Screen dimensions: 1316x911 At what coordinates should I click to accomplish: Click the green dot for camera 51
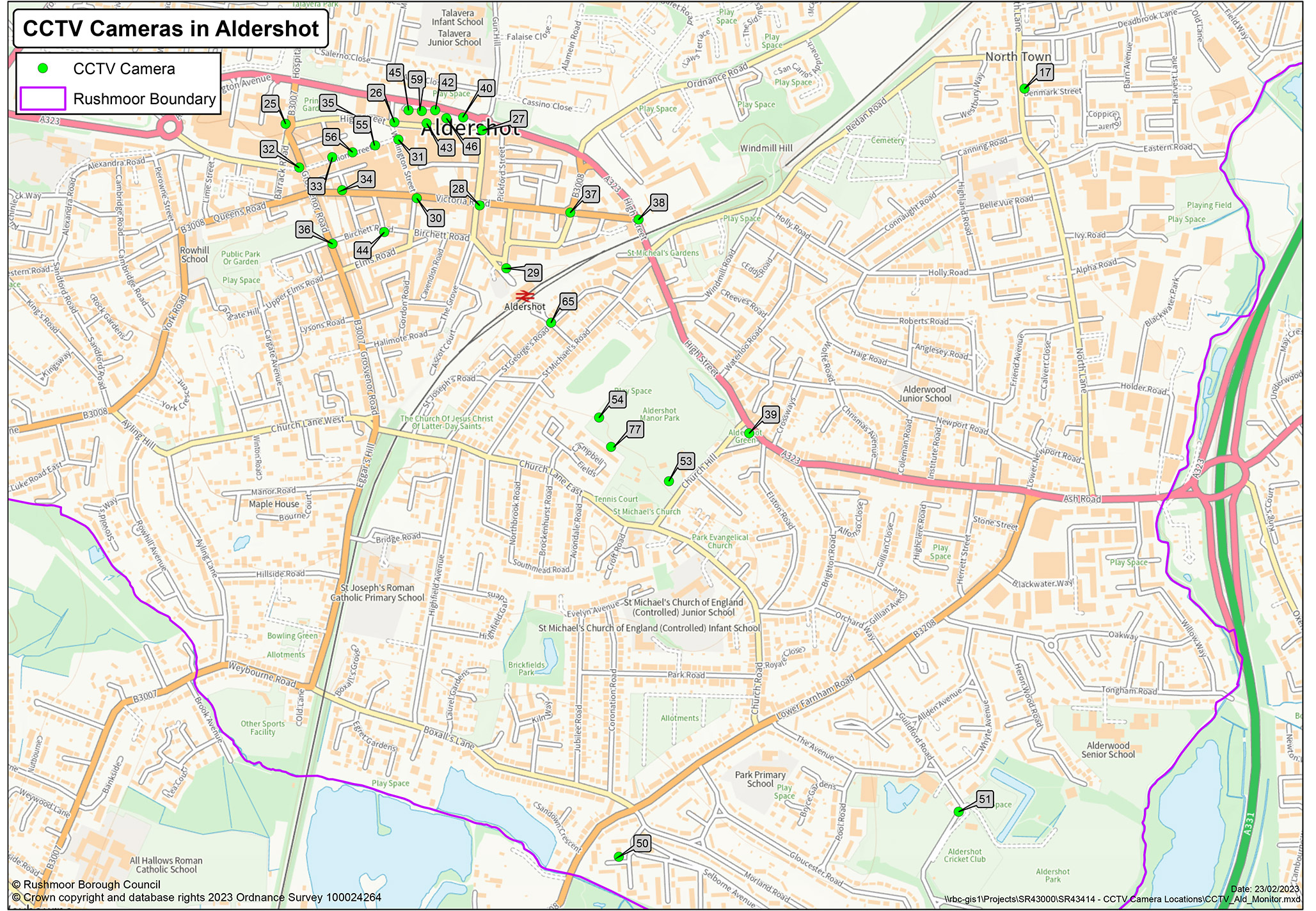point(958,811)
